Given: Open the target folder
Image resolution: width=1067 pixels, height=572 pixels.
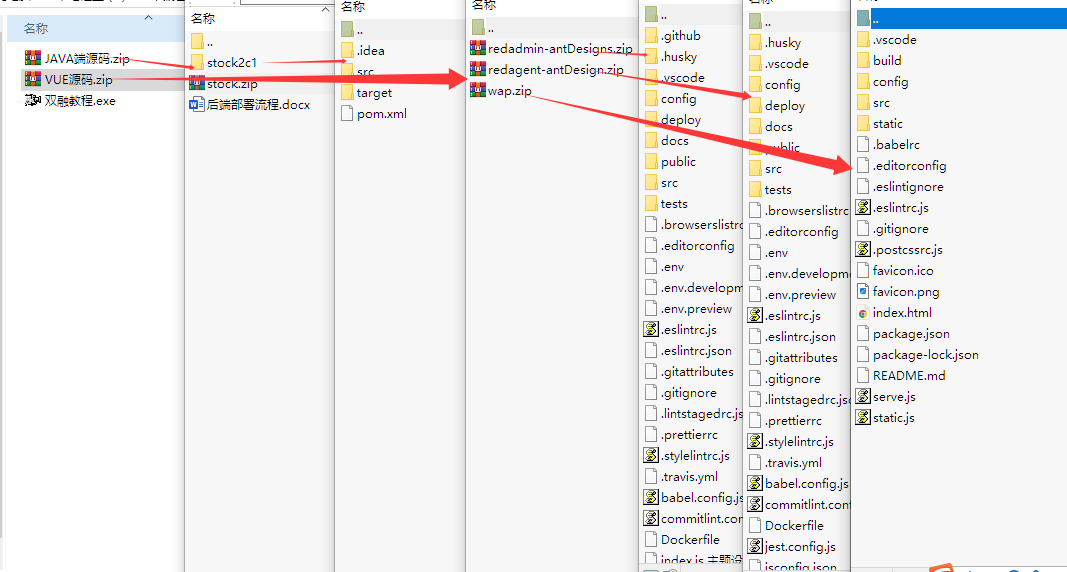Looking at the screenshot, I should [x=366, y=92].
